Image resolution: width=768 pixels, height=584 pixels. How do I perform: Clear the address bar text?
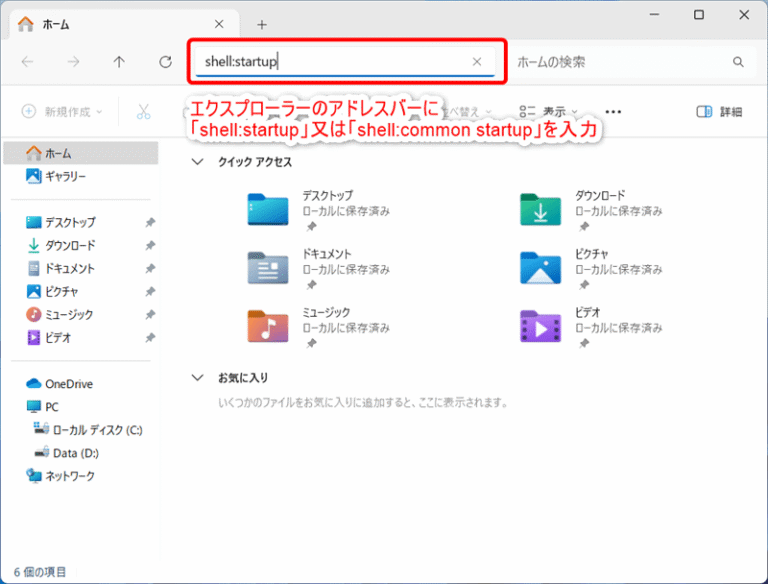tap(477, 62)
